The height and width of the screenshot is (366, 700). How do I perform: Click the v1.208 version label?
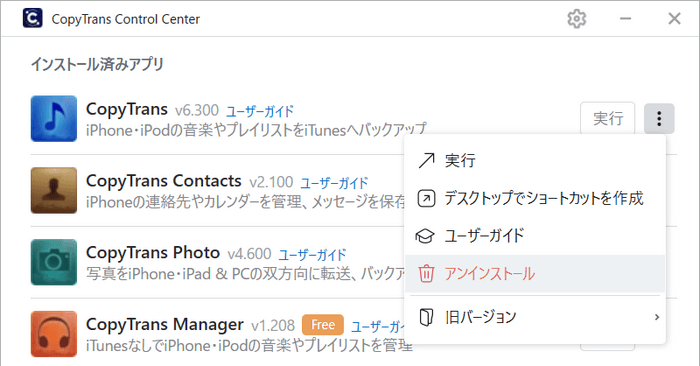(273, 326)
